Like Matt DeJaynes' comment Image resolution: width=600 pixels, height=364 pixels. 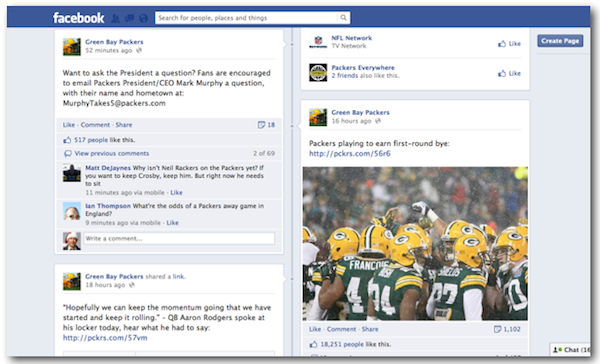(176, 193)
